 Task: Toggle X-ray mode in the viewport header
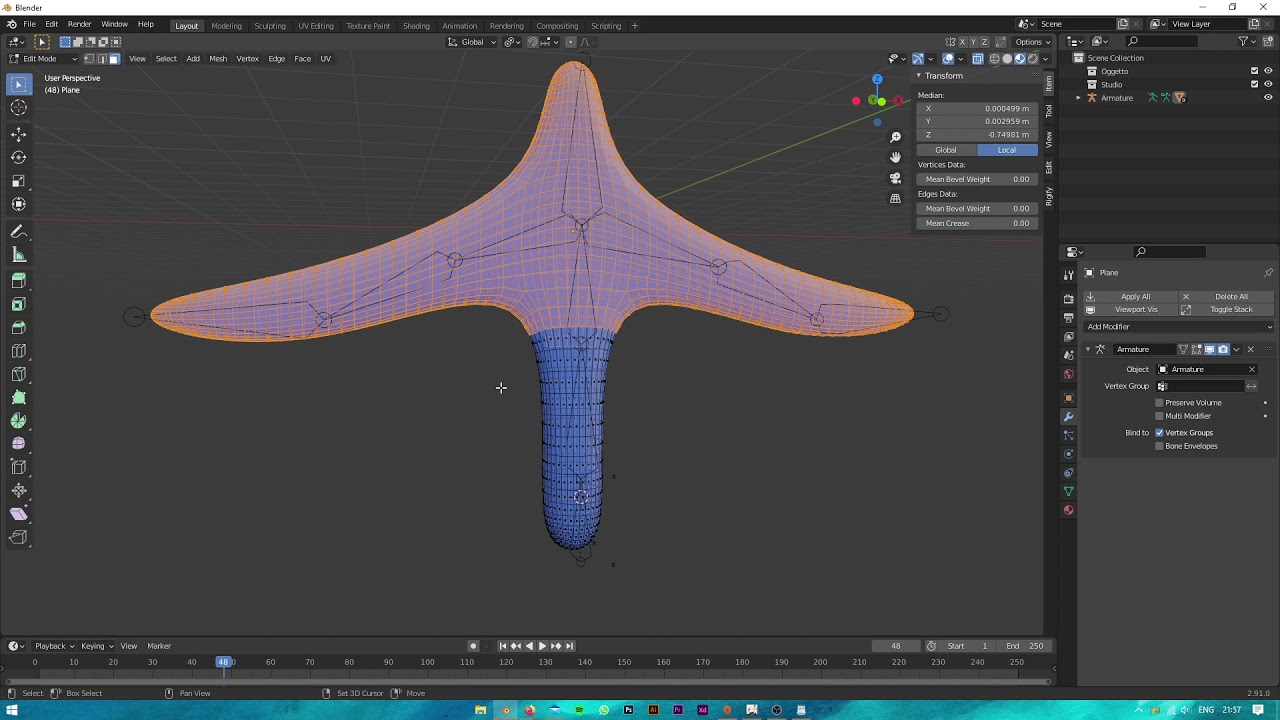[x=977, y=59]
